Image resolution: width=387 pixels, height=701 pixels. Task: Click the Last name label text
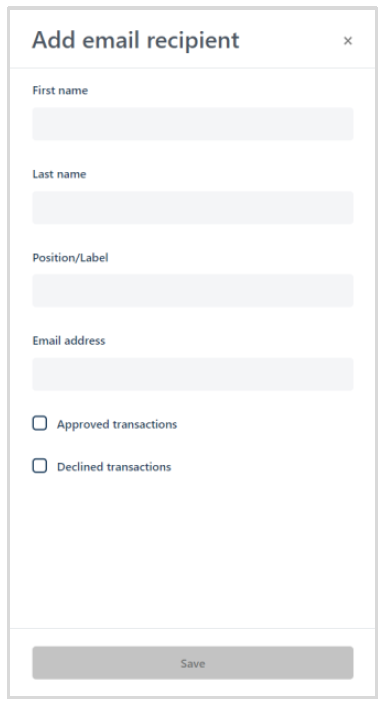[x=59, y=174]
